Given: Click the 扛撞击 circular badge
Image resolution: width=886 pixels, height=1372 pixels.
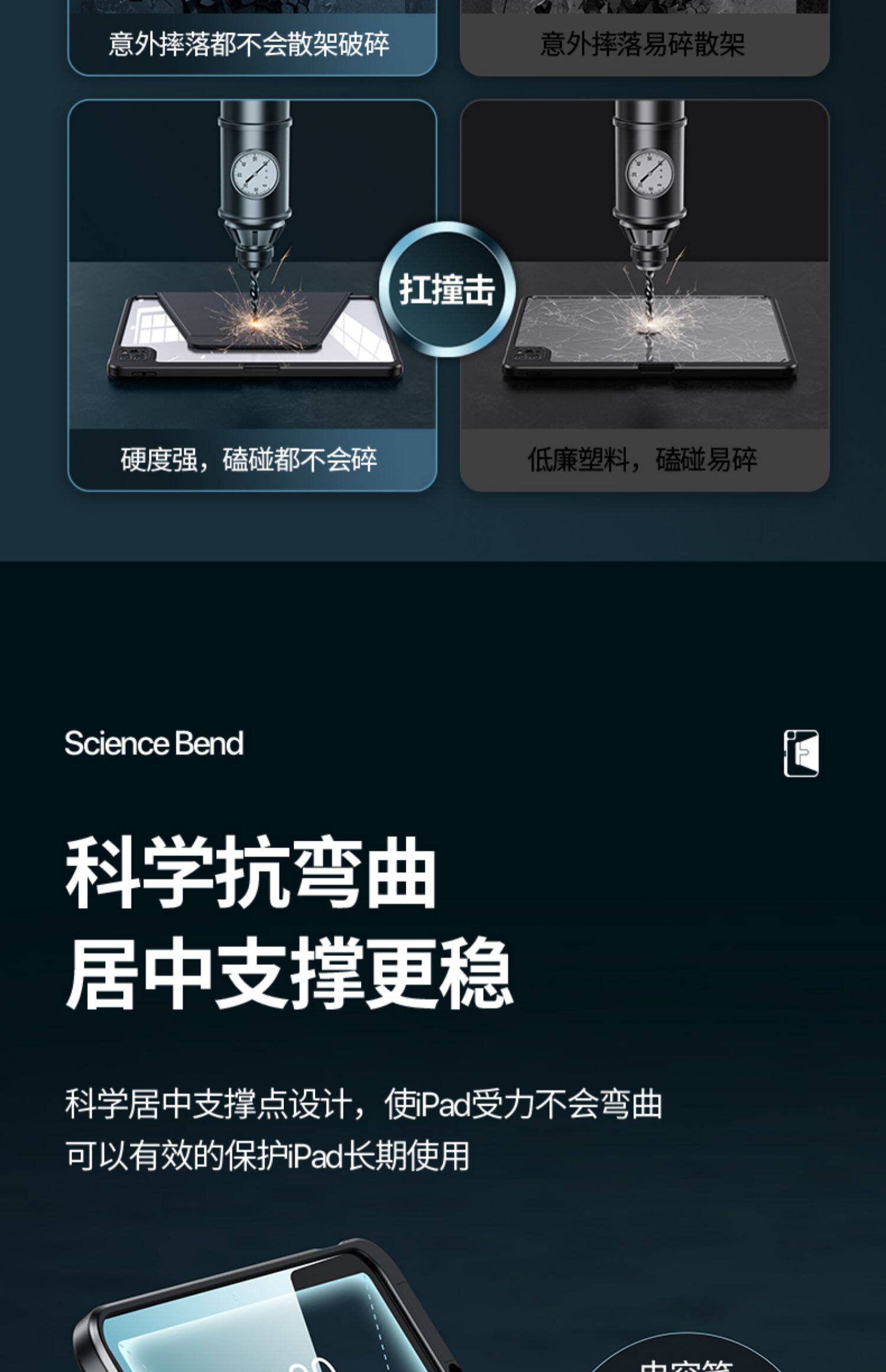Looking at the screenshot, I should tap(447, 290).
